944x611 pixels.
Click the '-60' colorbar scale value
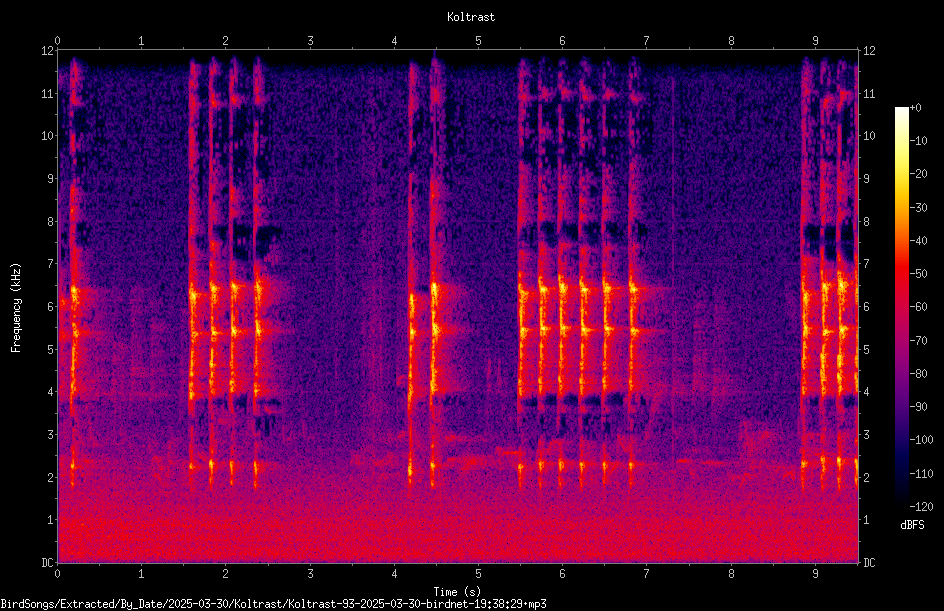pos(918,307)
